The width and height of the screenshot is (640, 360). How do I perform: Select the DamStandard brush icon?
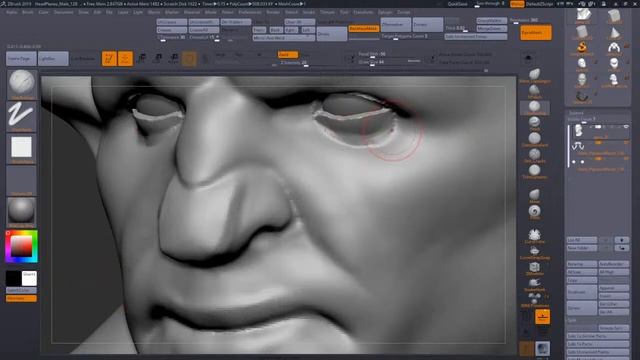[x=534, y=139]
